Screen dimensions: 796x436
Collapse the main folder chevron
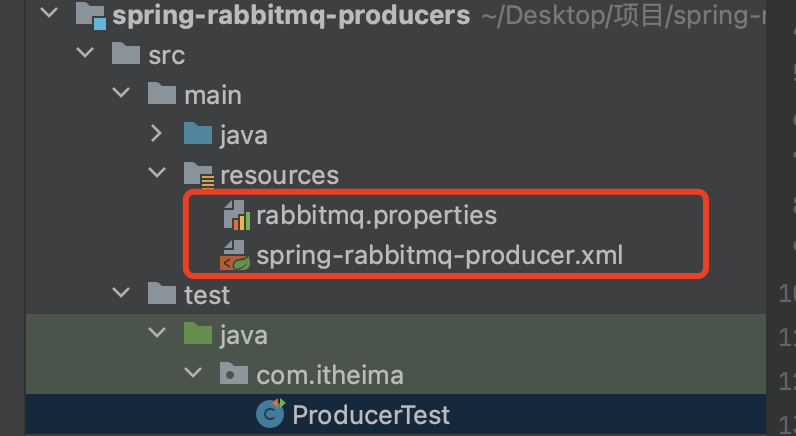point(122,95)
